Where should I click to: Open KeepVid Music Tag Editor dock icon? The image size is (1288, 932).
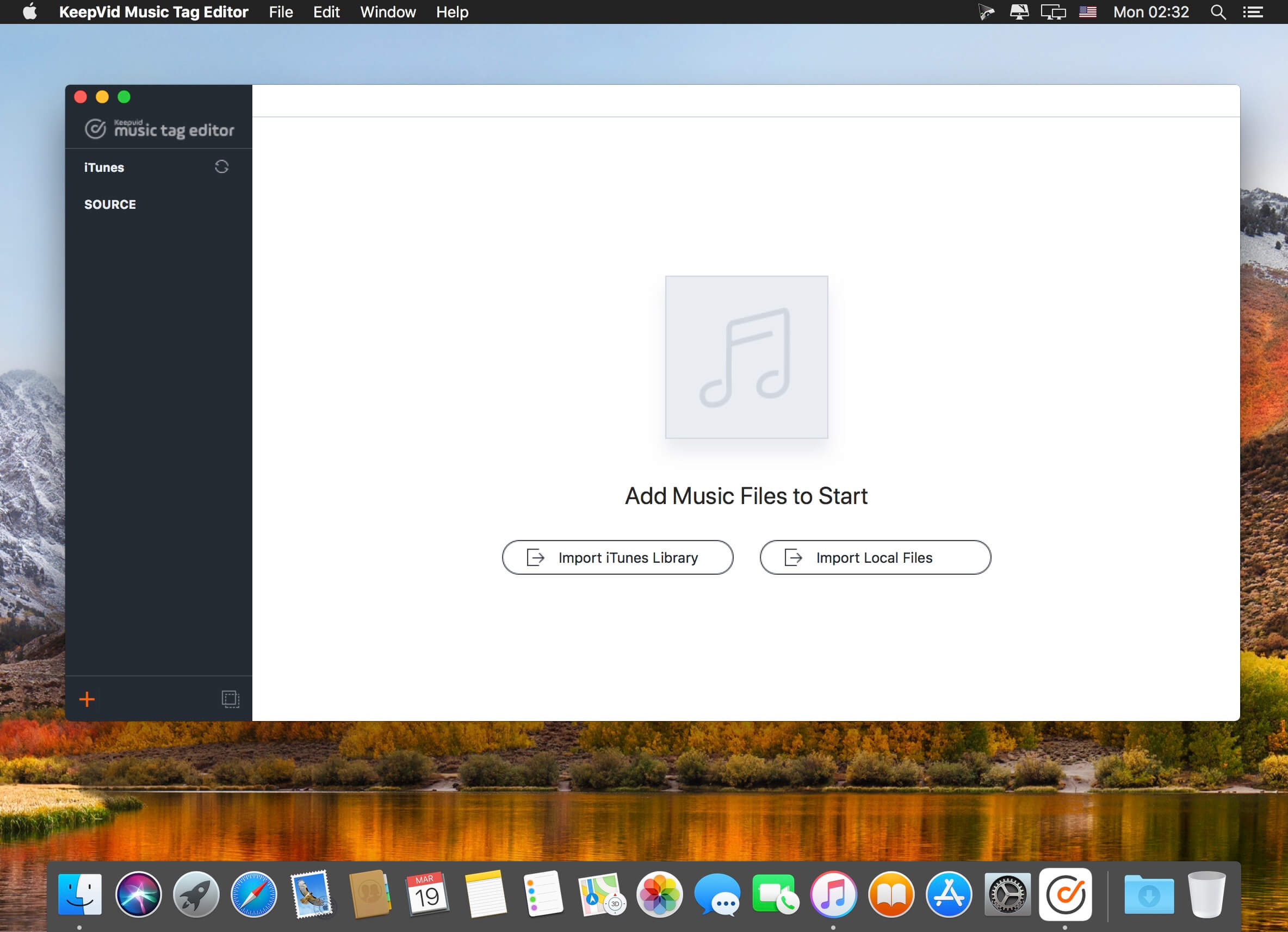pyautogui.click(x=1065, y=894)
